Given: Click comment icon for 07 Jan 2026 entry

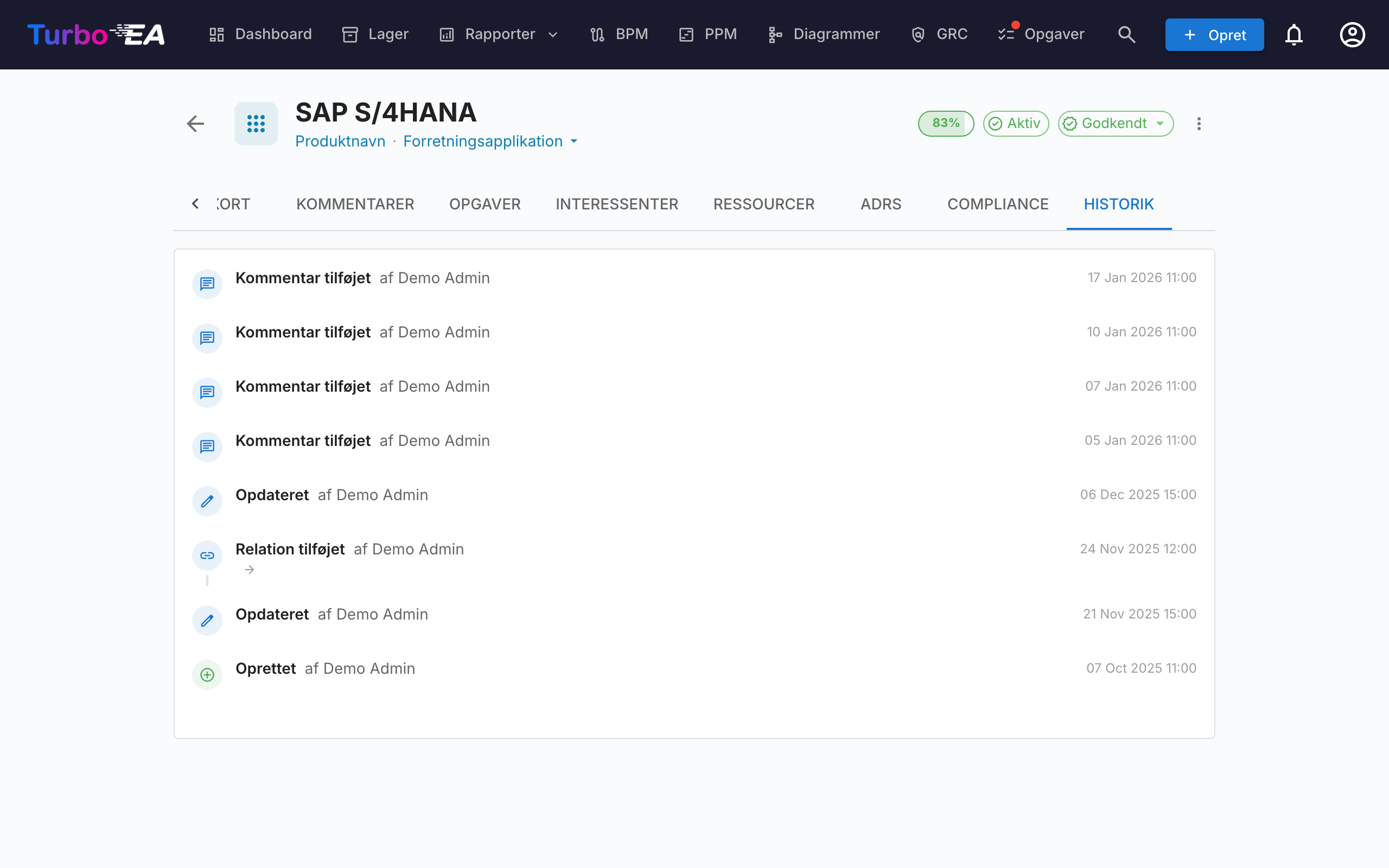Looking at the screenshot, I should point(207,393).
